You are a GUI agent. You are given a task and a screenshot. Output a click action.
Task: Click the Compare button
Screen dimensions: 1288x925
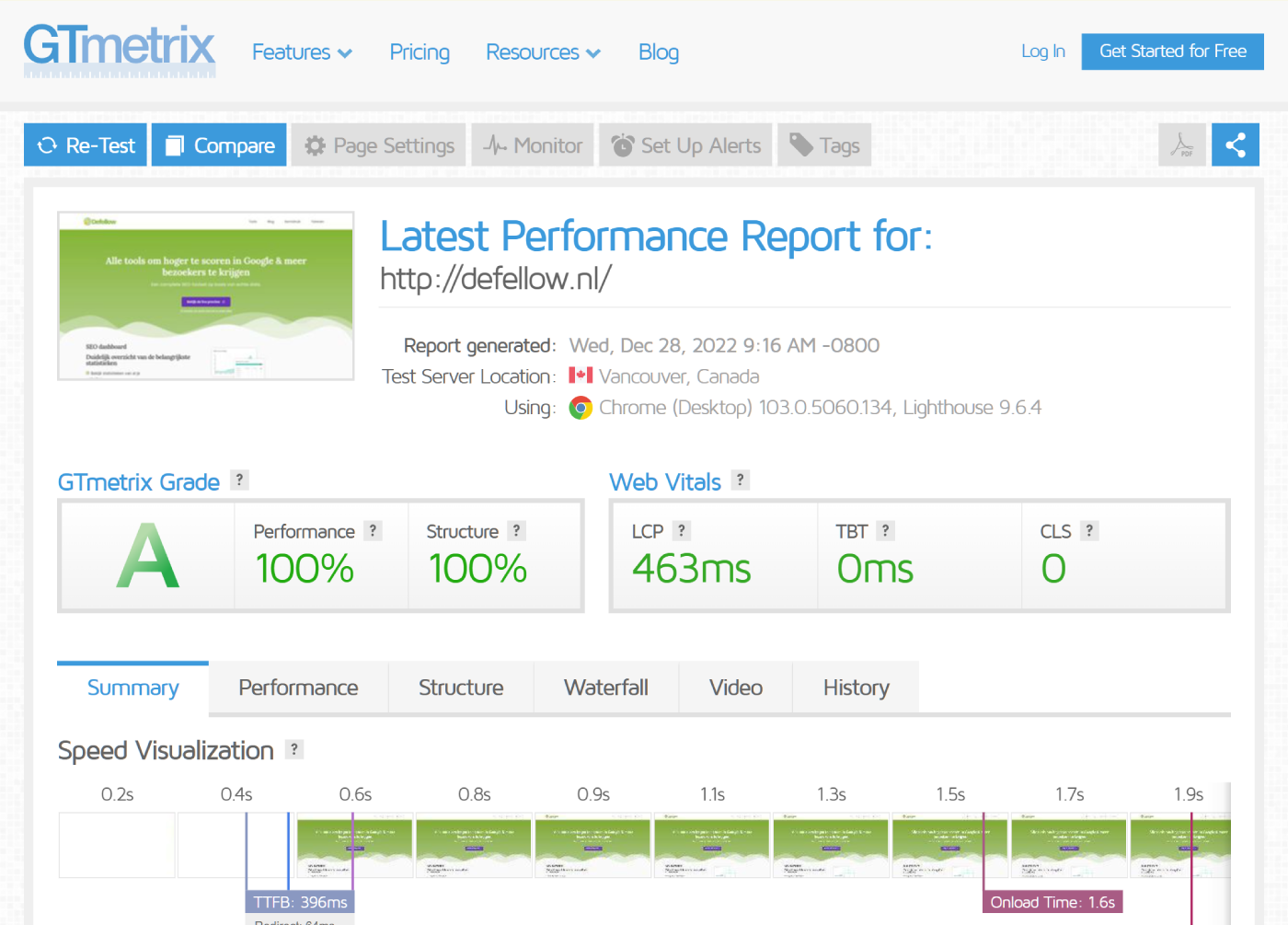pyautogui.click(x=219, y=145)
